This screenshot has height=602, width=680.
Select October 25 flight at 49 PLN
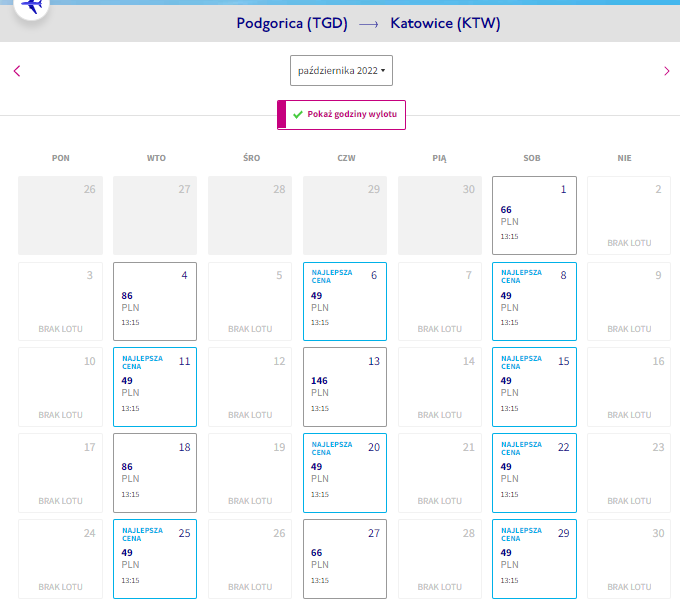[x=155, y=559]
